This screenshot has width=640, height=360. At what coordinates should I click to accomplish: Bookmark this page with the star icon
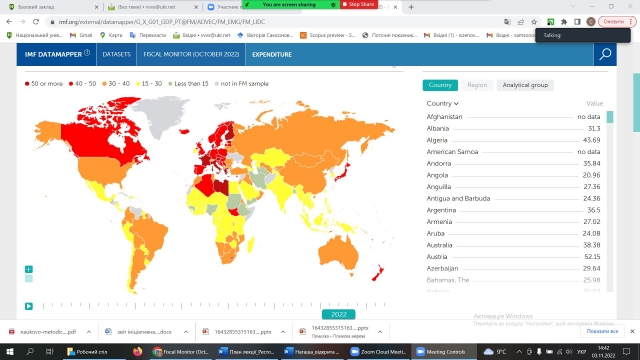pyautogui.click(x=534, y=22)
